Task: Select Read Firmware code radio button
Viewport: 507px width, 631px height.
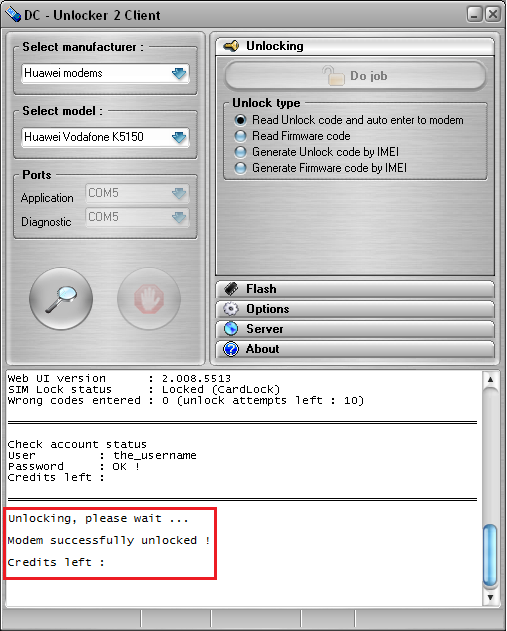Action: (x=240, y=136)
